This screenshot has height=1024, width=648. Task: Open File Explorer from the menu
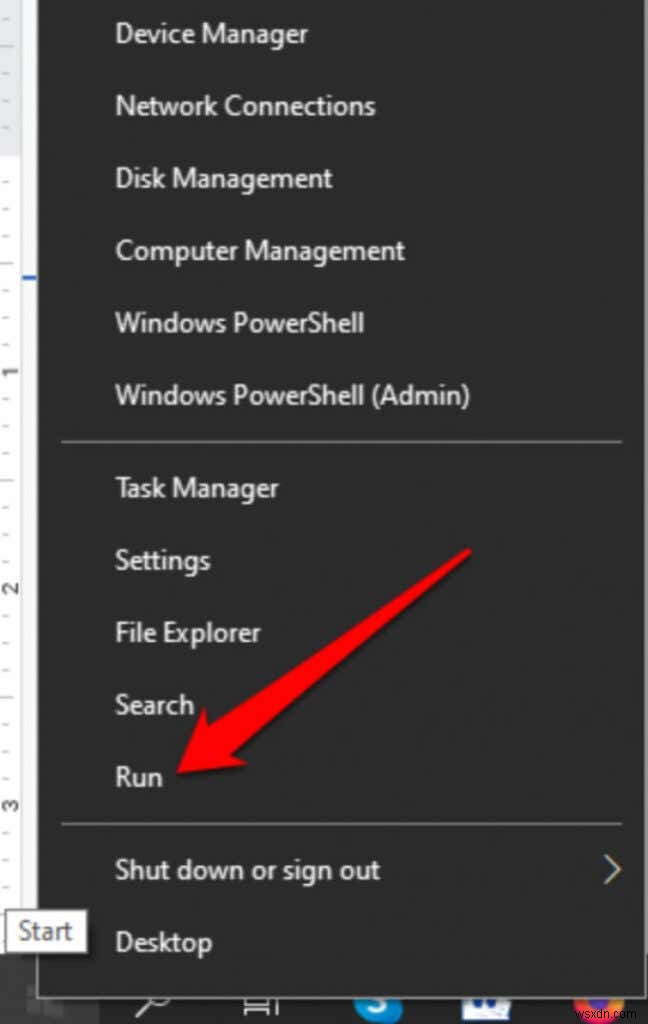187,632
